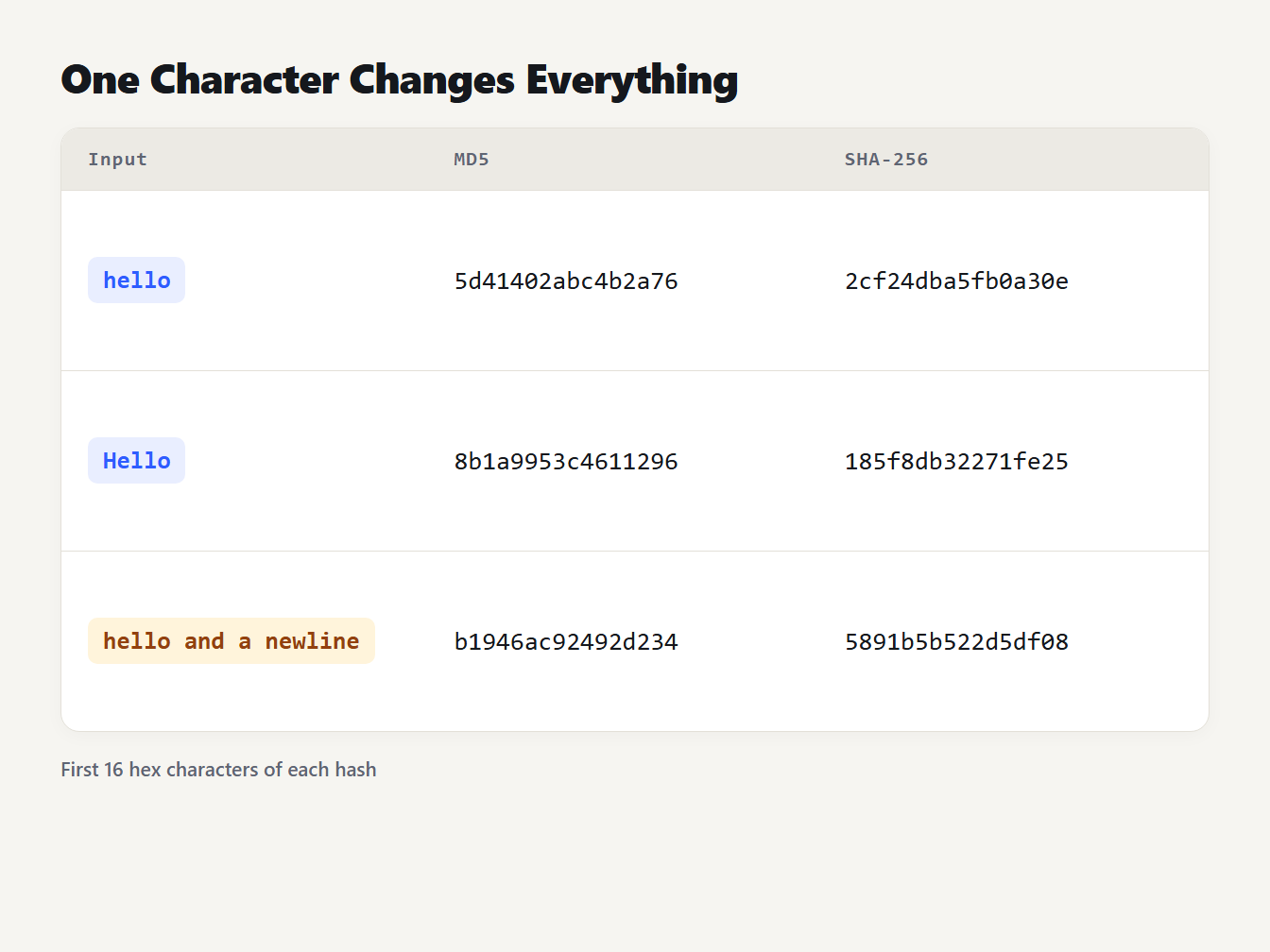
Task: Select MD5 value 5d41402abc4b2a76
Action: tap(566, 281)
